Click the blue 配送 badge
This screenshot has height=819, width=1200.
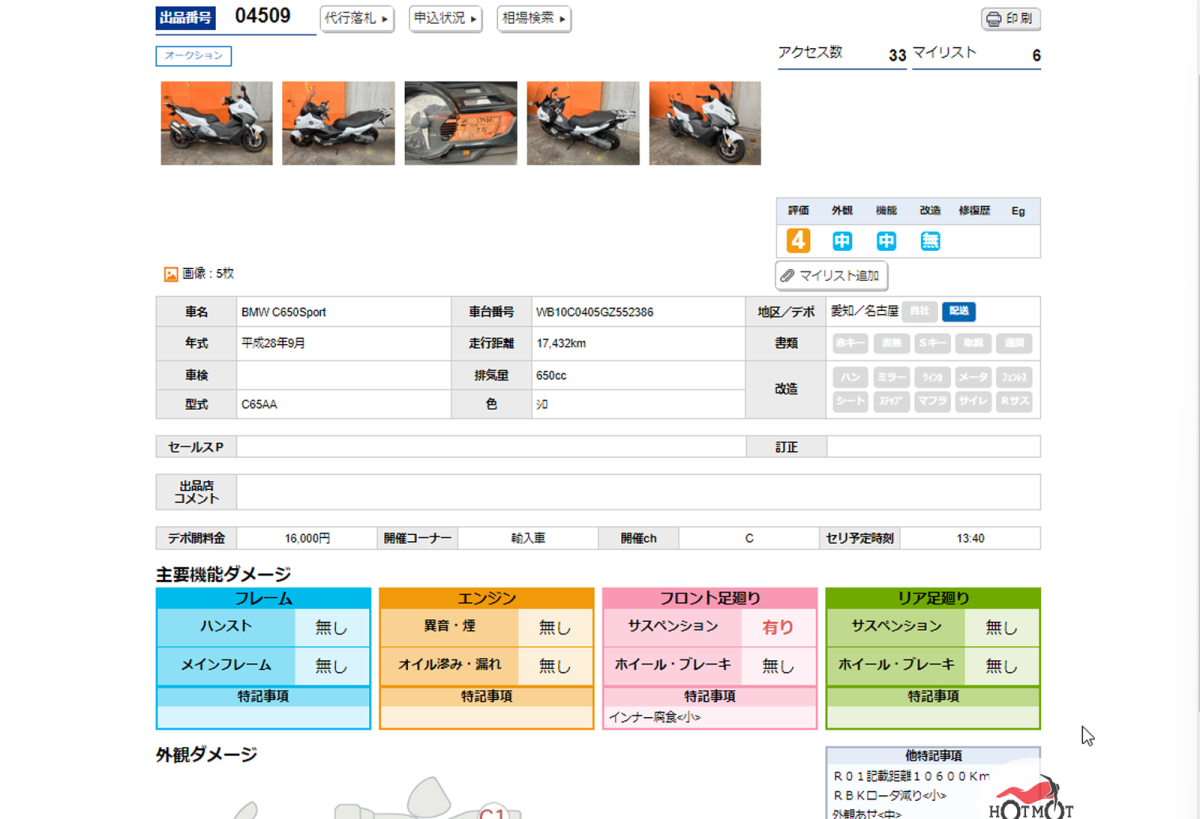(x=959, y=311)
